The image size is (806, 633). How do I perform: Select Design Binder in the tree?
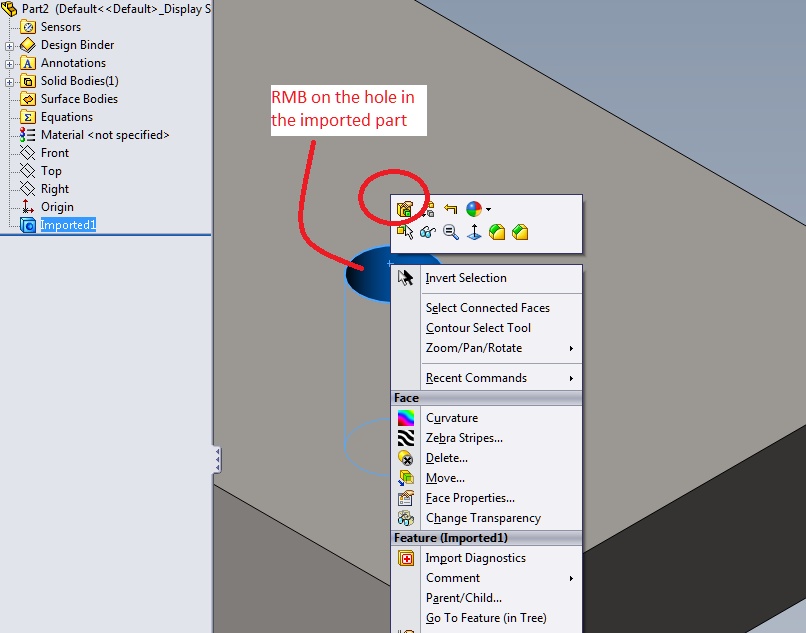coord(77,45)
